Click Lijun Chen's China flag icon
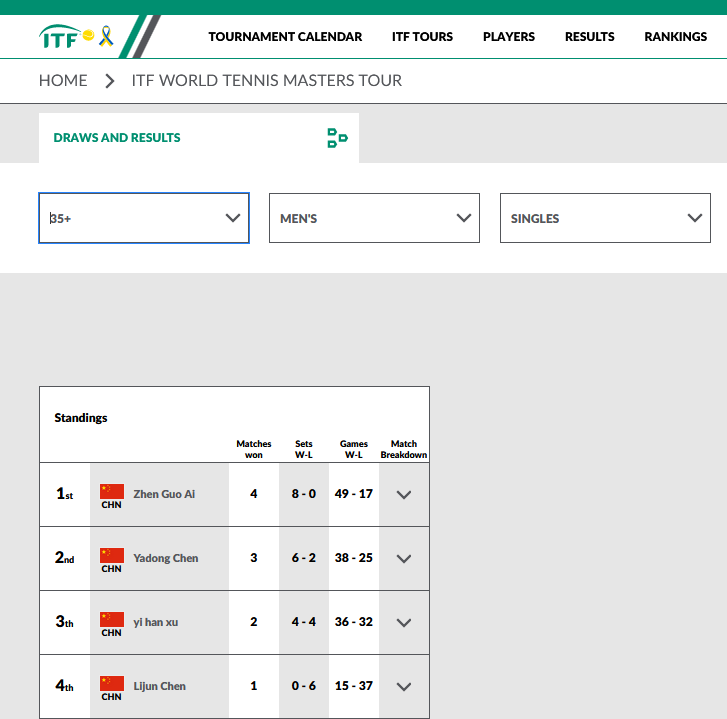This screenshot has width=727, height=719. (x=112, y=683)
